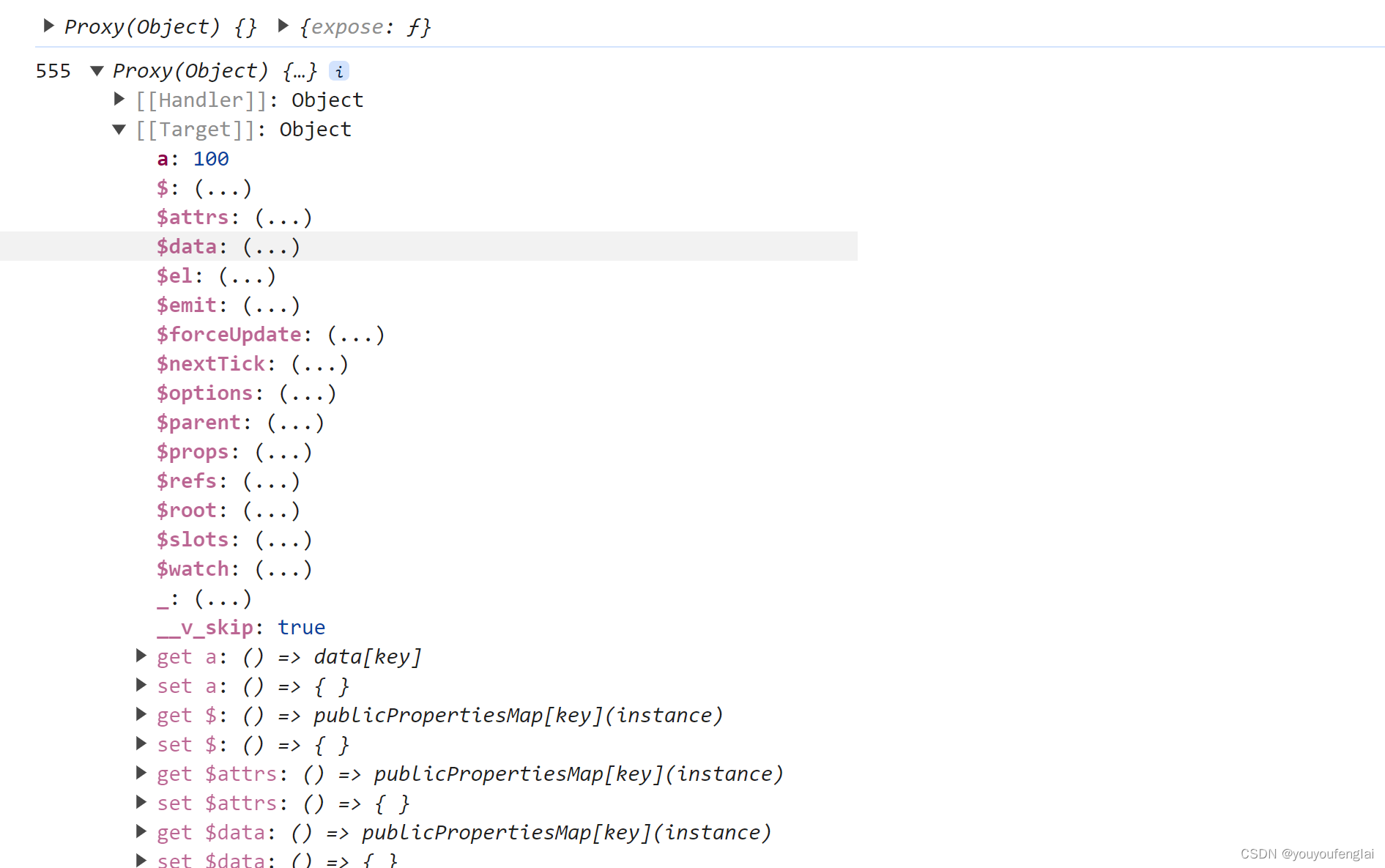
Task: Invoke the $attrs getter (...)
Action: [283, 218]
